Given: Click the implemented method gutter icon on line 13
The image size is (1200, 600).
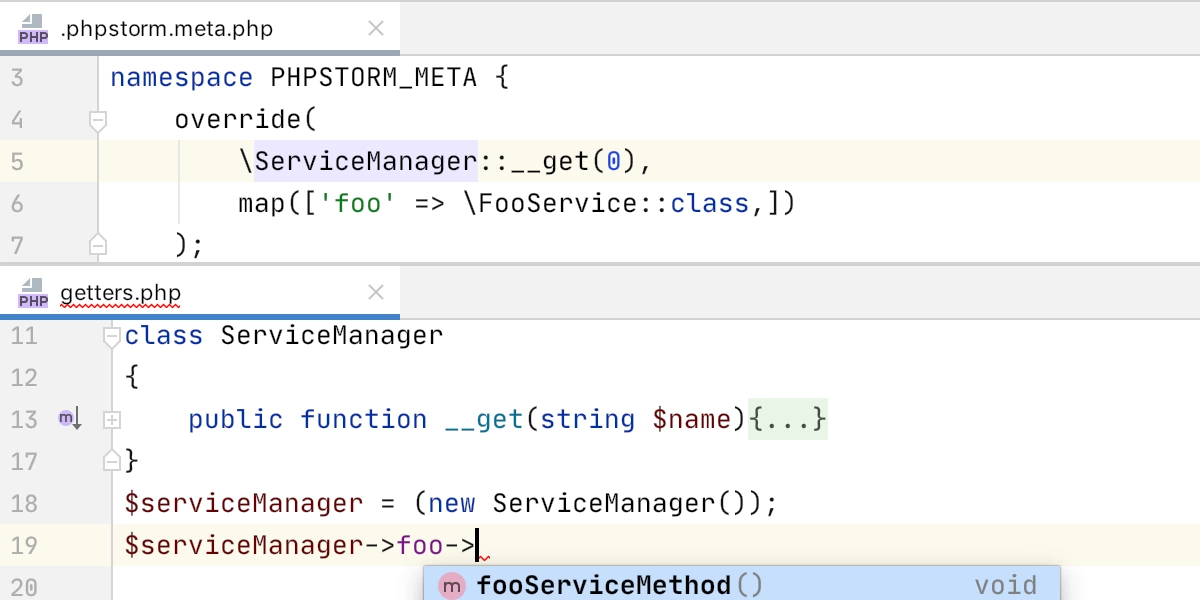Looking at the screenshot, I should point(69,419).
